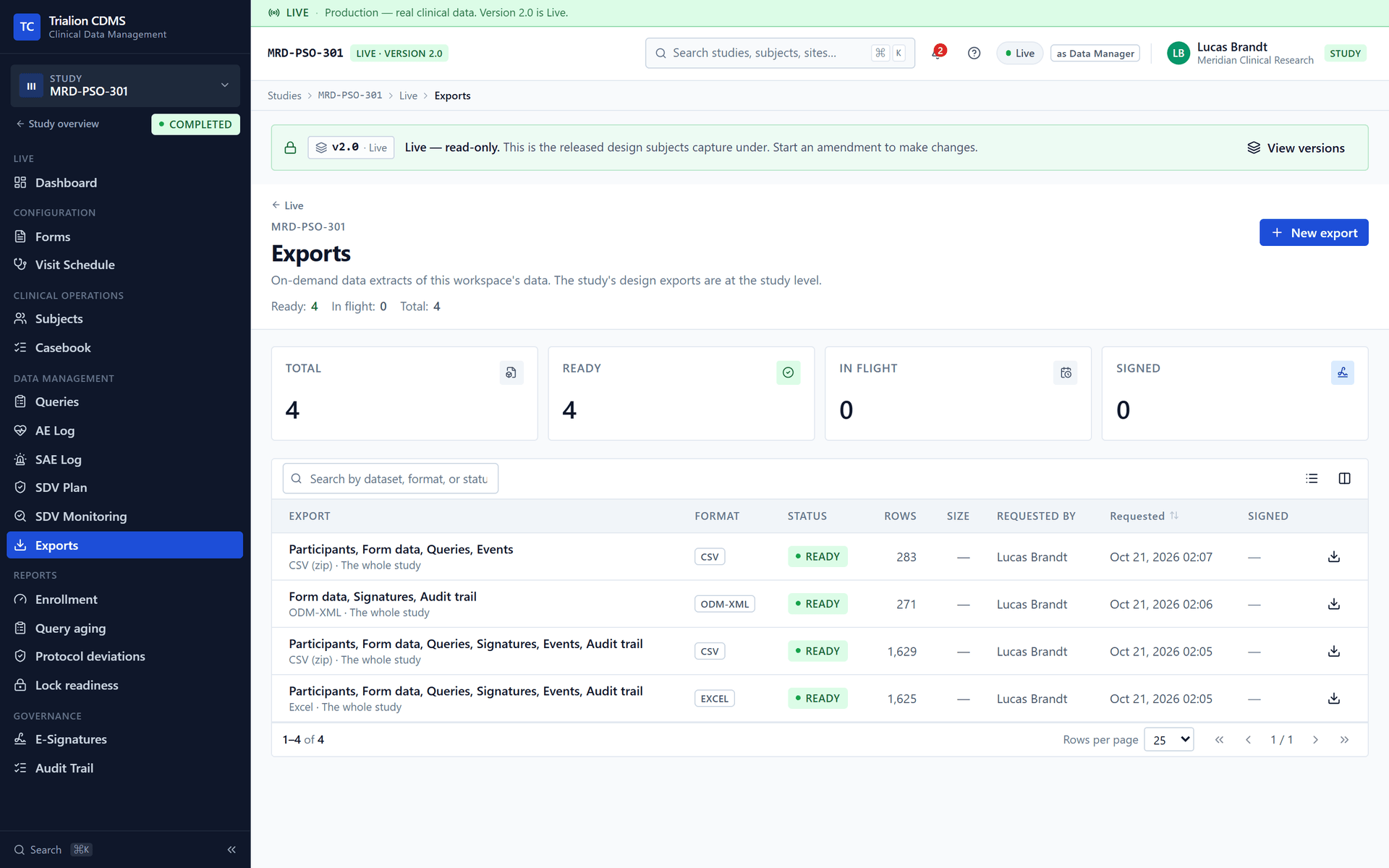Open the as Data Manager role selector
Image resolution: width=1389 pixels, height=868 pixels.
(1095, 53)
